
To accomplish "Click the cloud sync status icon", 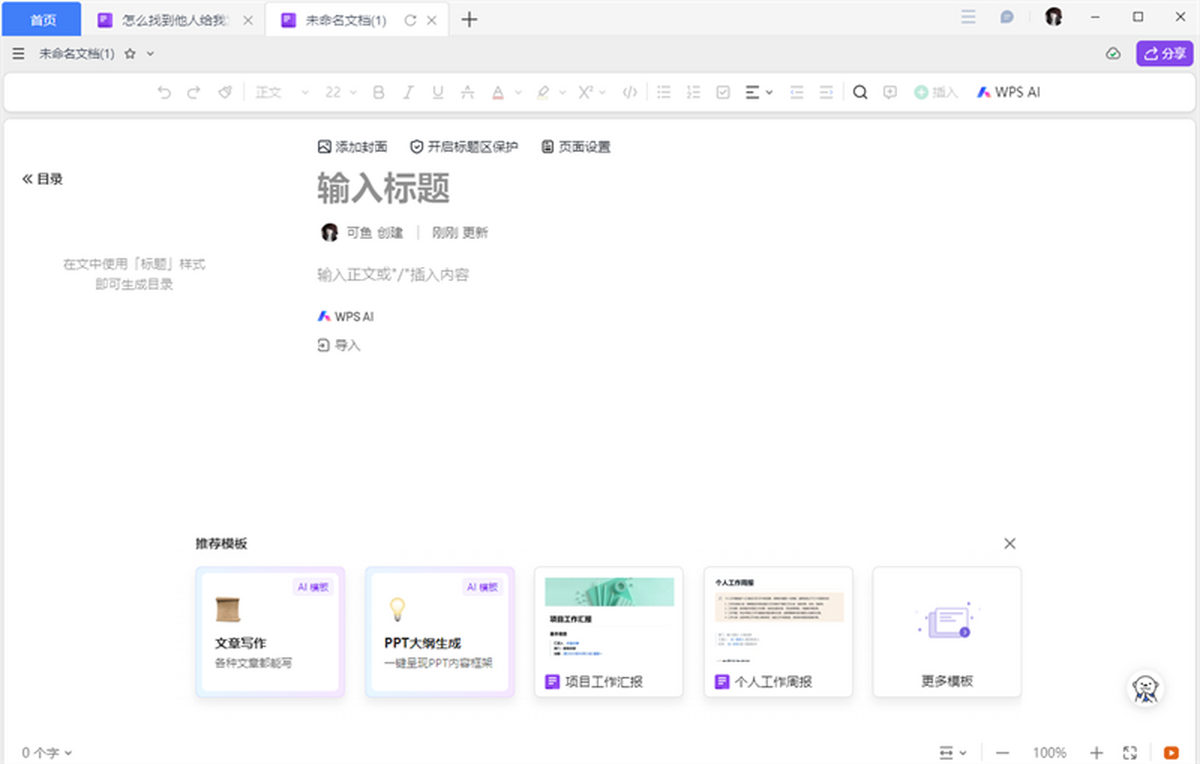I will point(1113,54).
